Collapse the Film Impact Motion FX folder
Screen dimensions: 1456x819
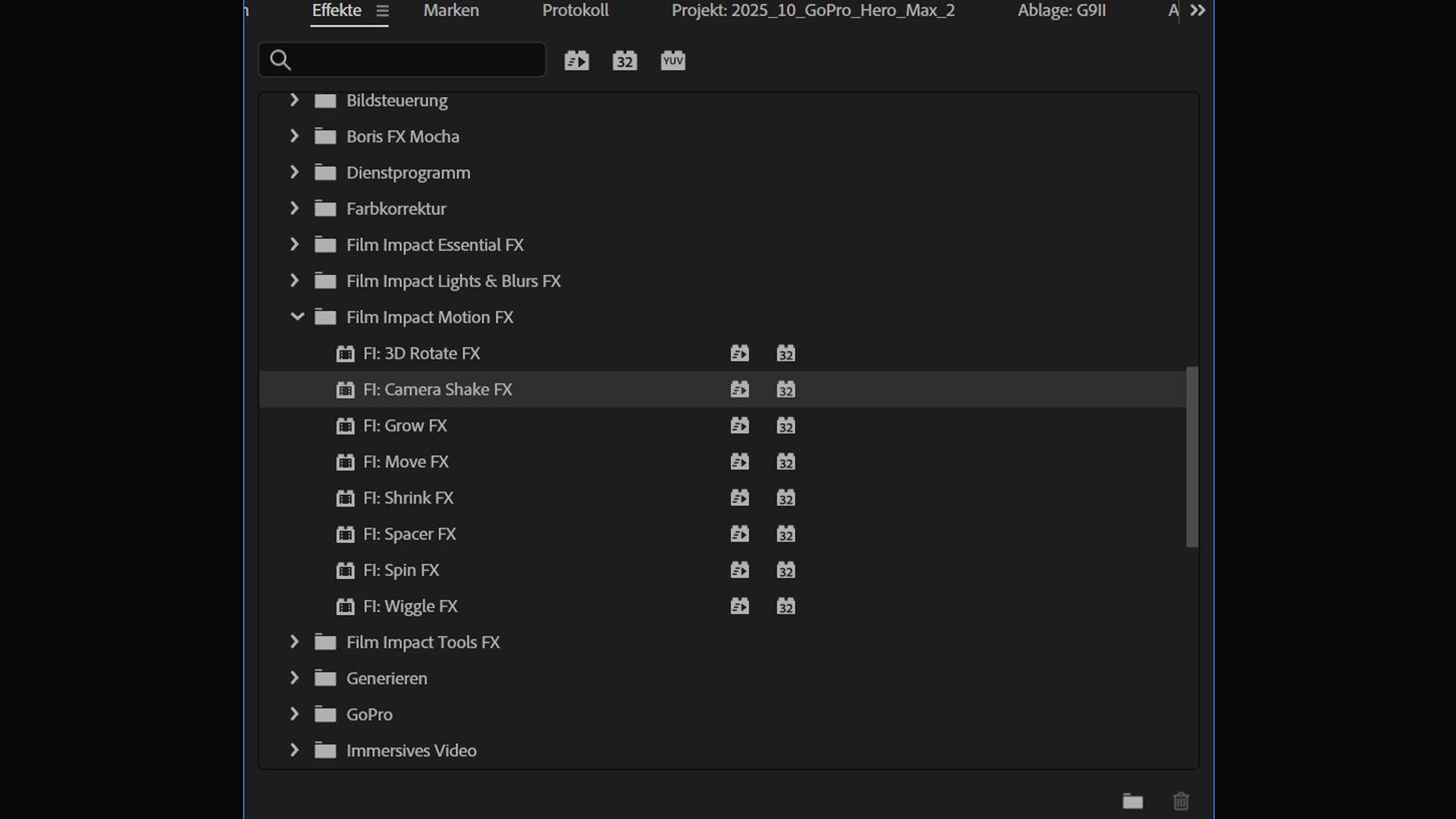click(297, 317)
